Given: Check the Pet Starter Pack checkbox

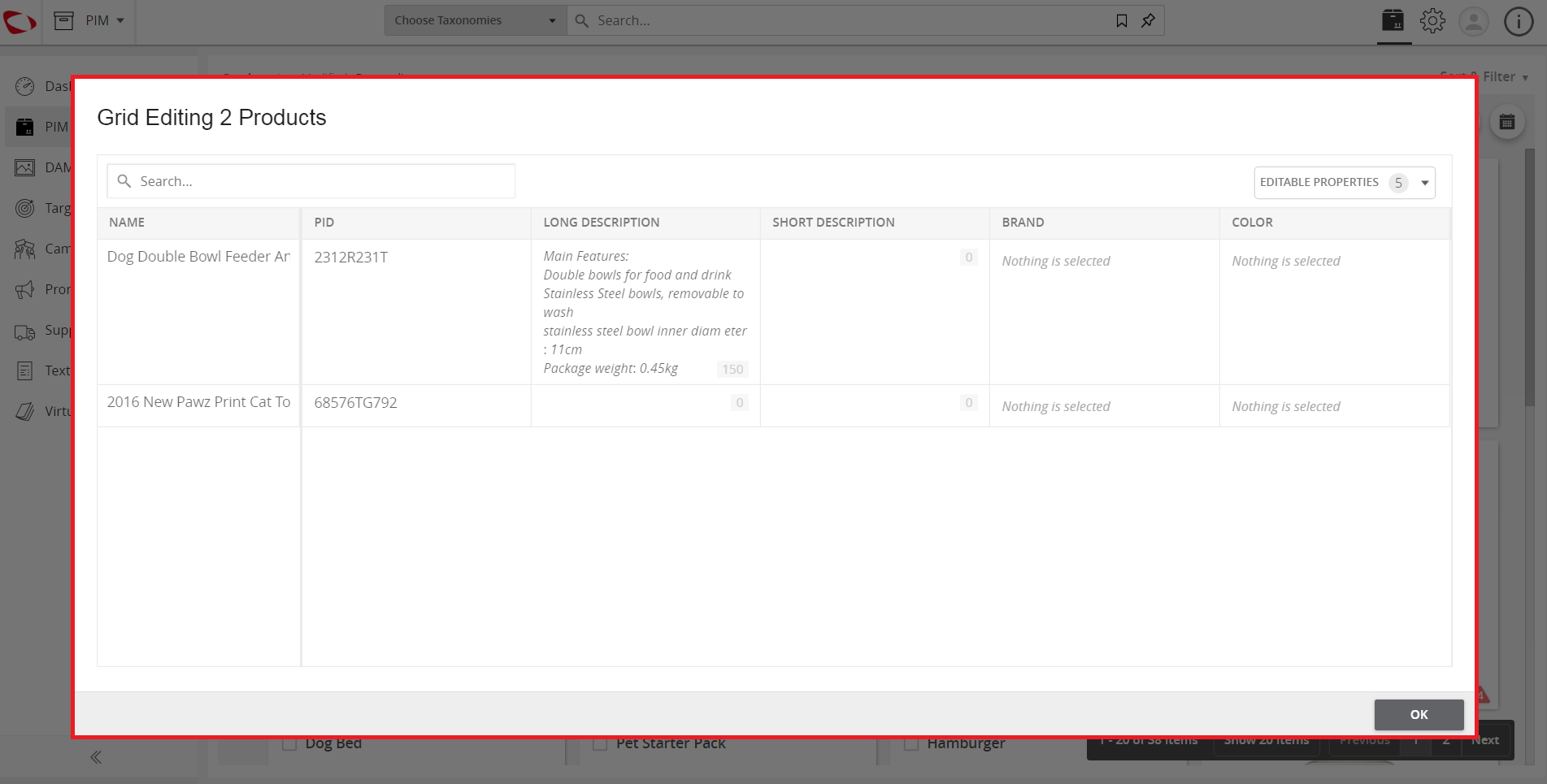Looking at the screenshot, I should (600, 744).
